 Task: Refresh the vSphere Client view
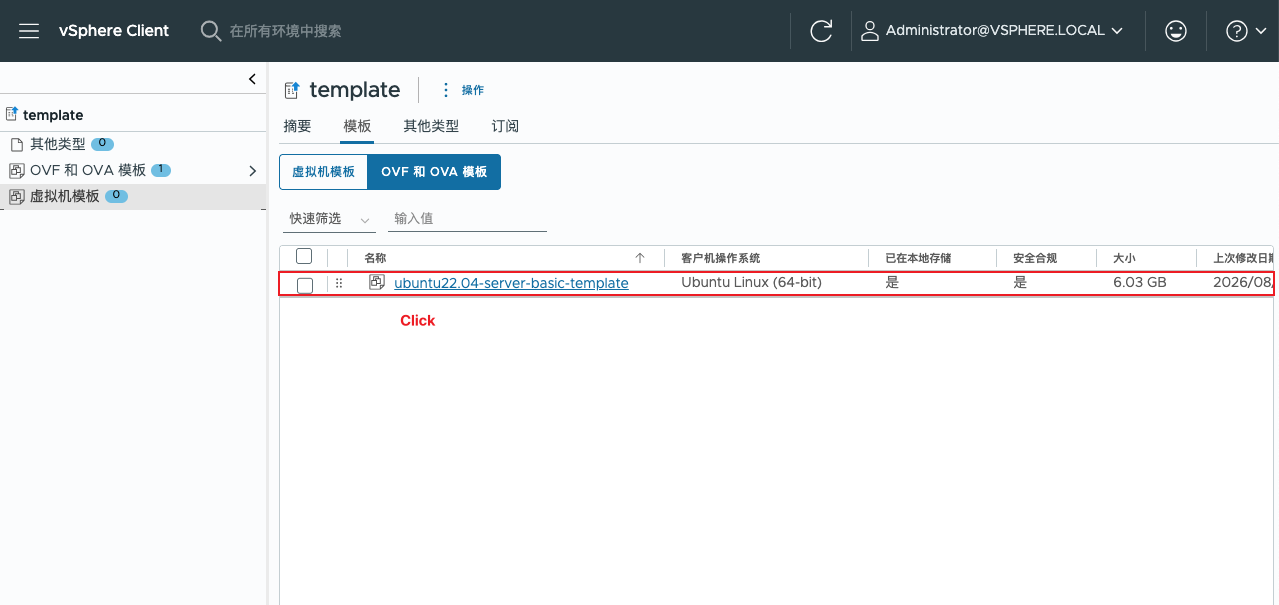(821, 31)
